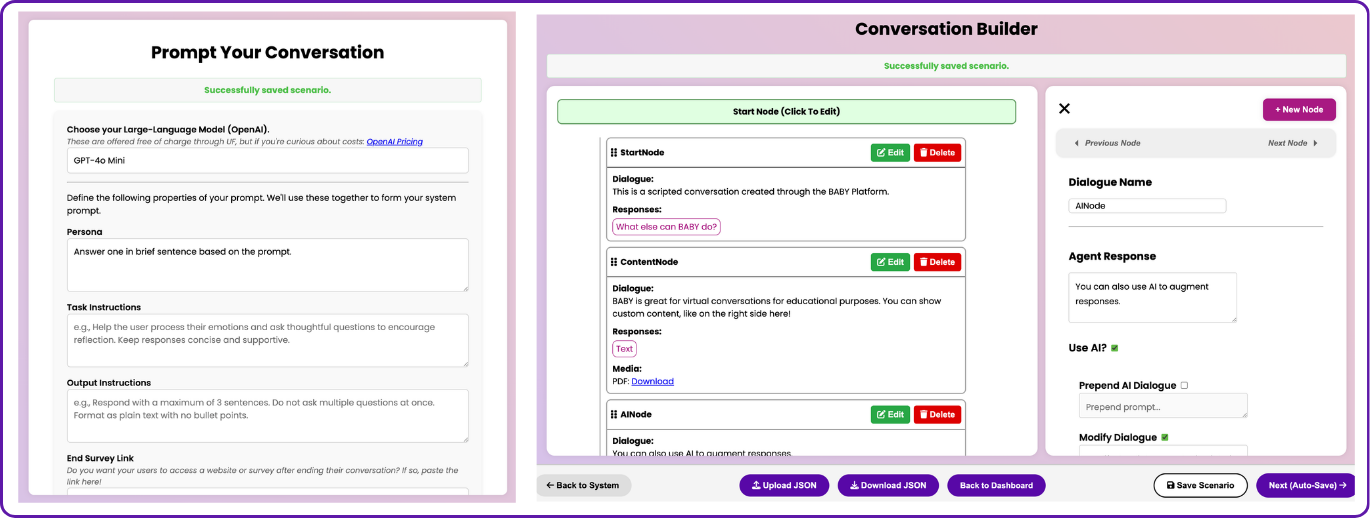The image size is (1371, 518).
Task: Delete the StartNode card
Action: [x=937, y=153]
